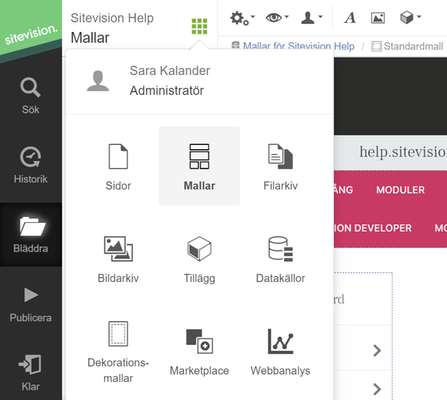The image size is (447, 400).
Task: Open the Sidor pages section
Action: (118, 166)
